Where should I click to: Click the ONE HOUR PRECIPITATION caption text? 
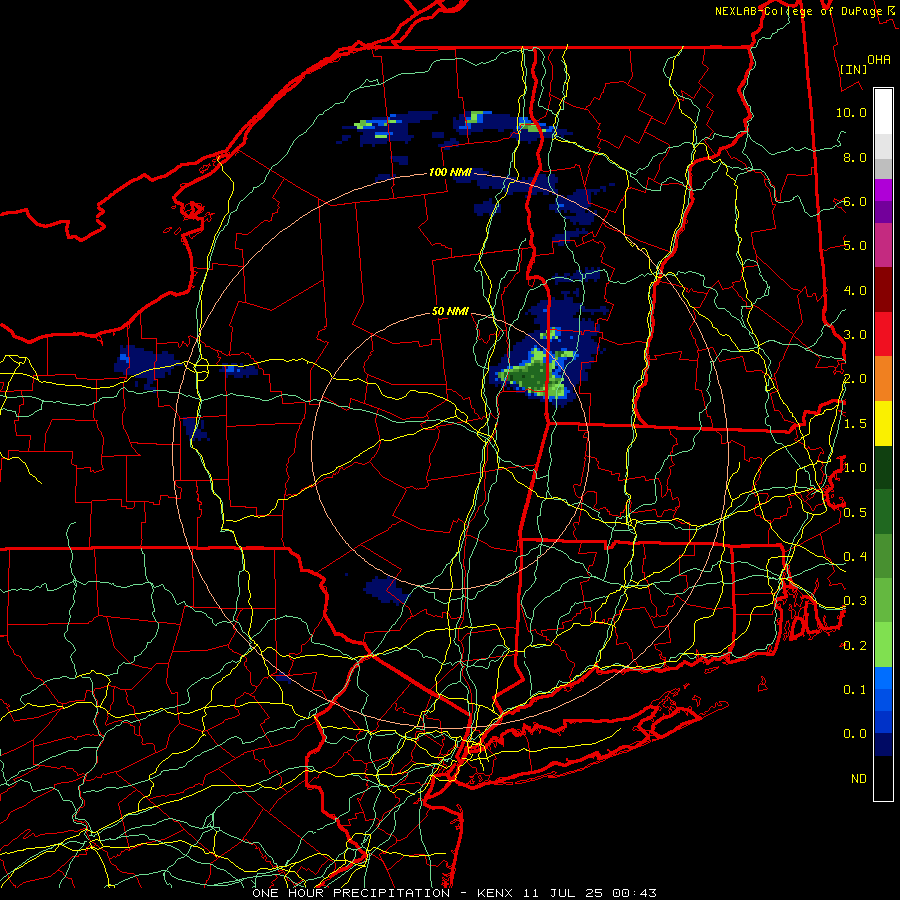click(x=351, y=893)
